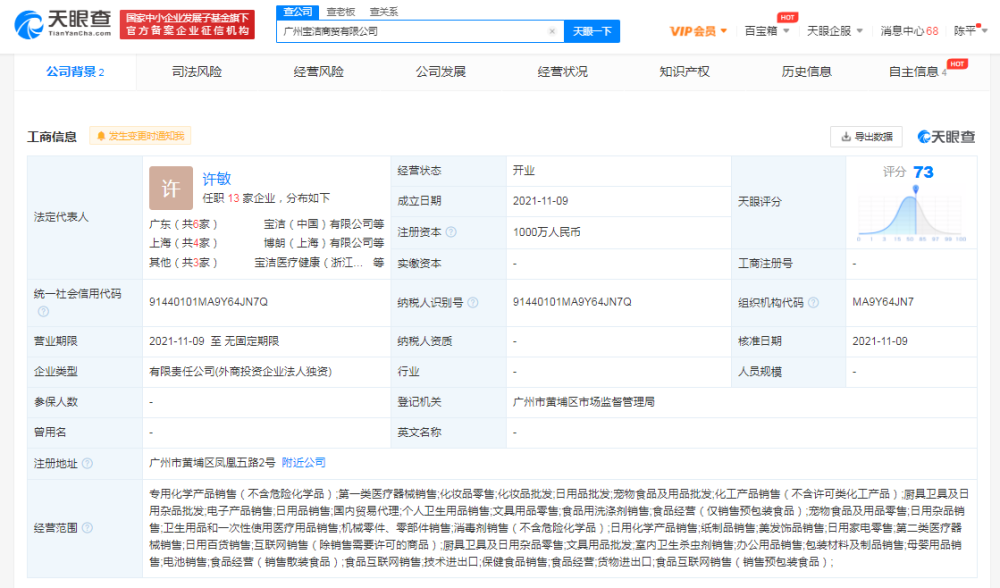Viewport: 1000px width, 588px height.
Task: Select the 查老板 search mode tab
Action: point(341,12)
